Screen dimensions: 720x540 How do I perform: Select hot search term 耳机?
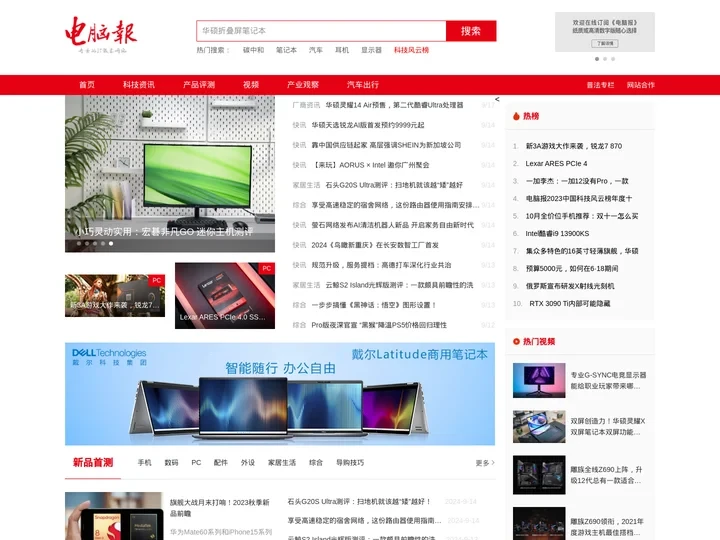(x=342, y=50)
